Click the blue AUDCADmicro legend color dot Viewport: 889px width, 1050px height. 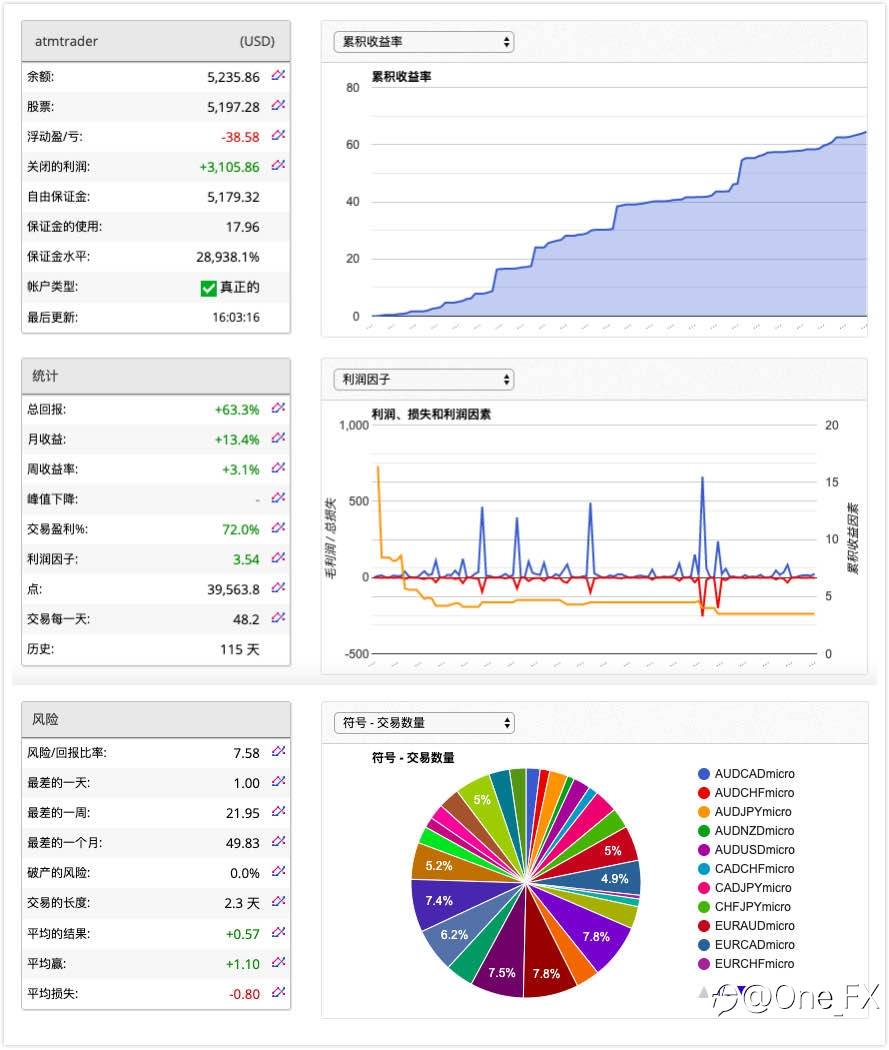coord(704,773)
